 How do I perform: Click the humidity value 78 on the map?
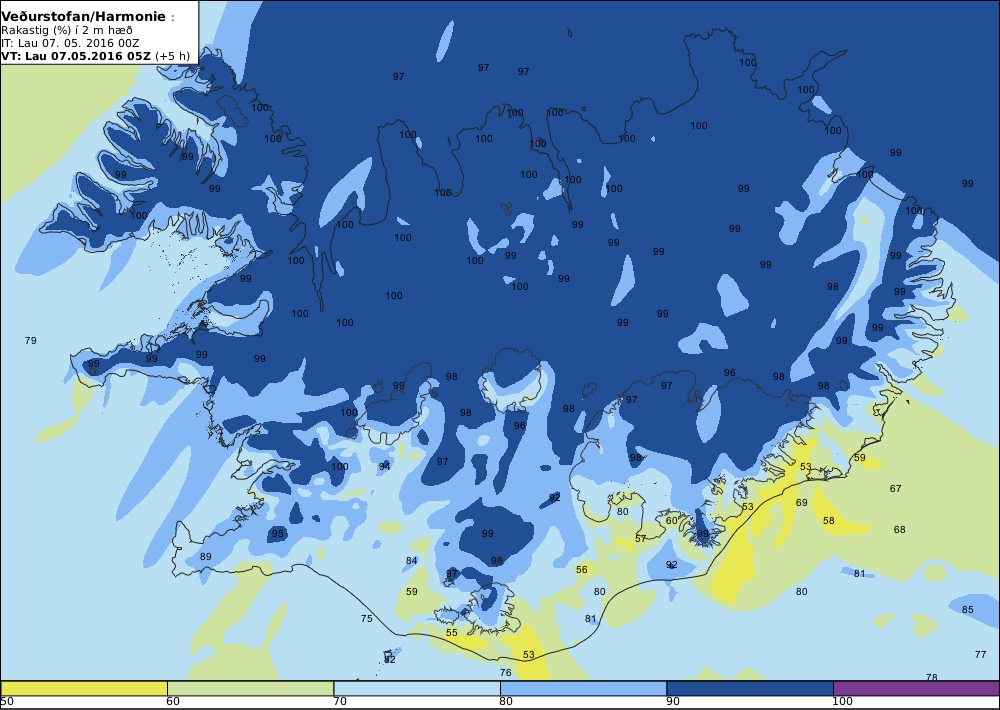pos(932,677)
